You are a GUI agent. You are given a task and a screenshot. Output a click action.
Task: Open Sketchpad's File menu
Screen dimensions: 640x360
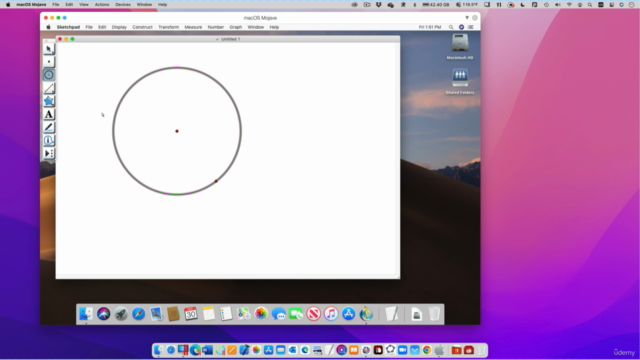tap(89, 27)
